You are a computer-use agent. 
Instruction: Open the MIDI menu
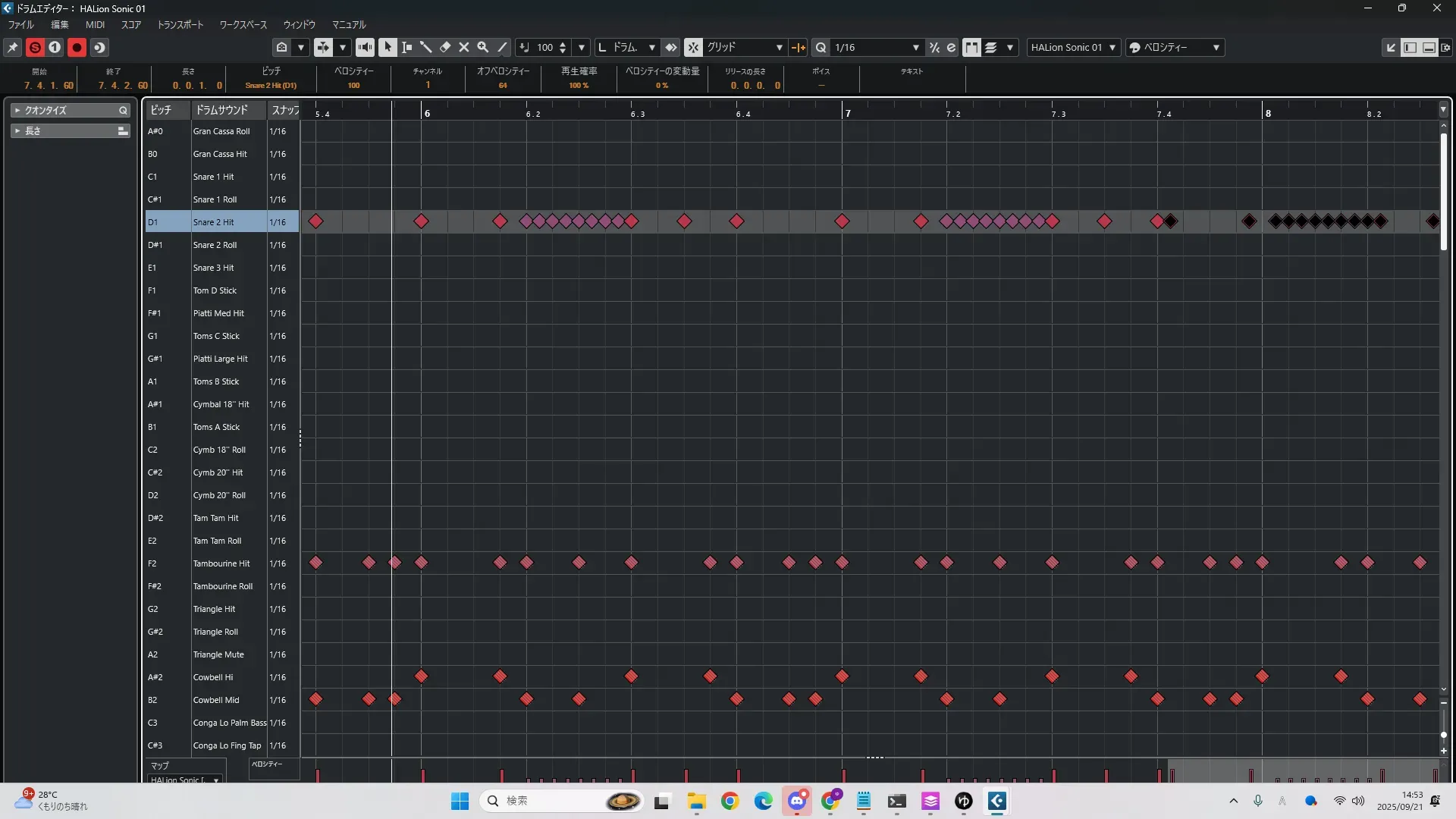pyautogui.click(x=95, y=24)
